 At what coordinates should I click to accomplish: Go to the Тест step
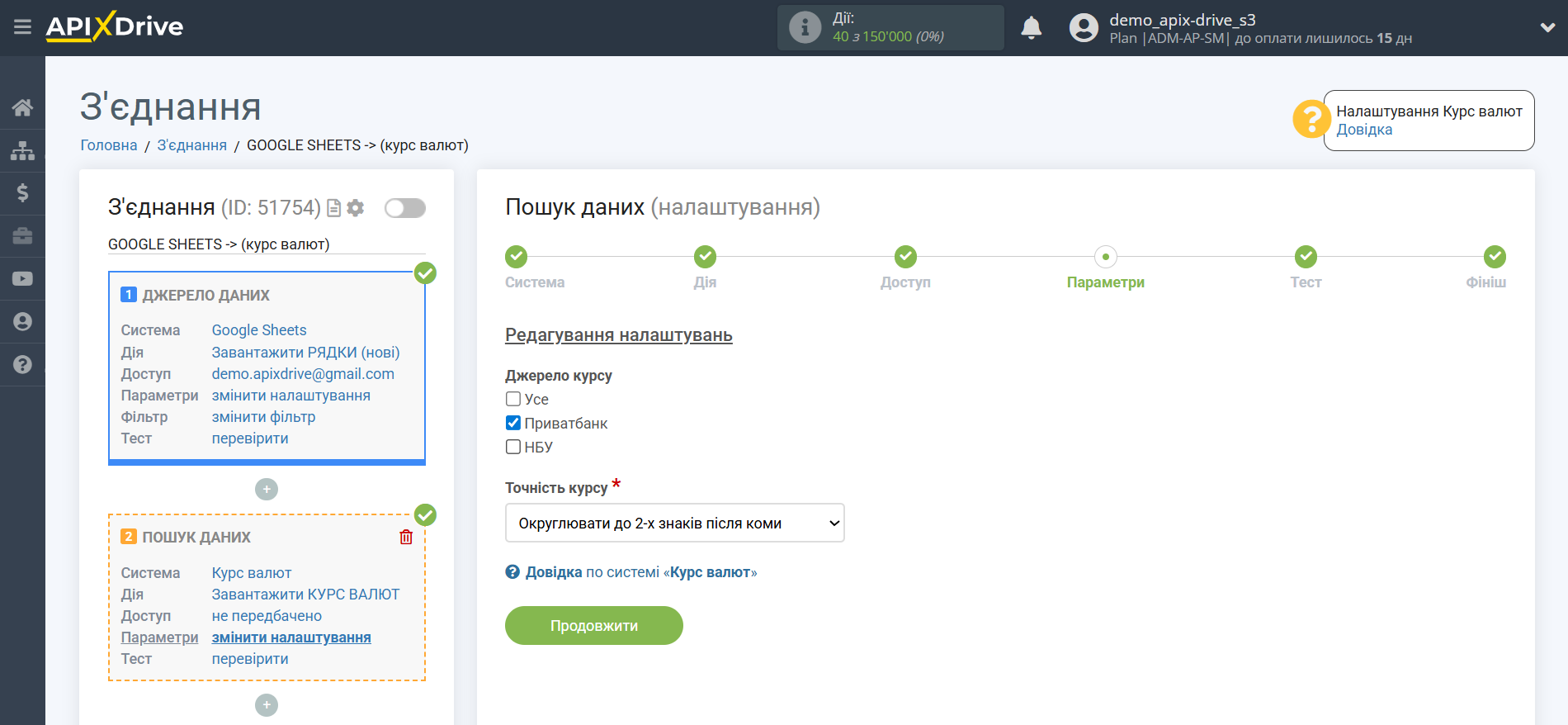coord(1306,257)
